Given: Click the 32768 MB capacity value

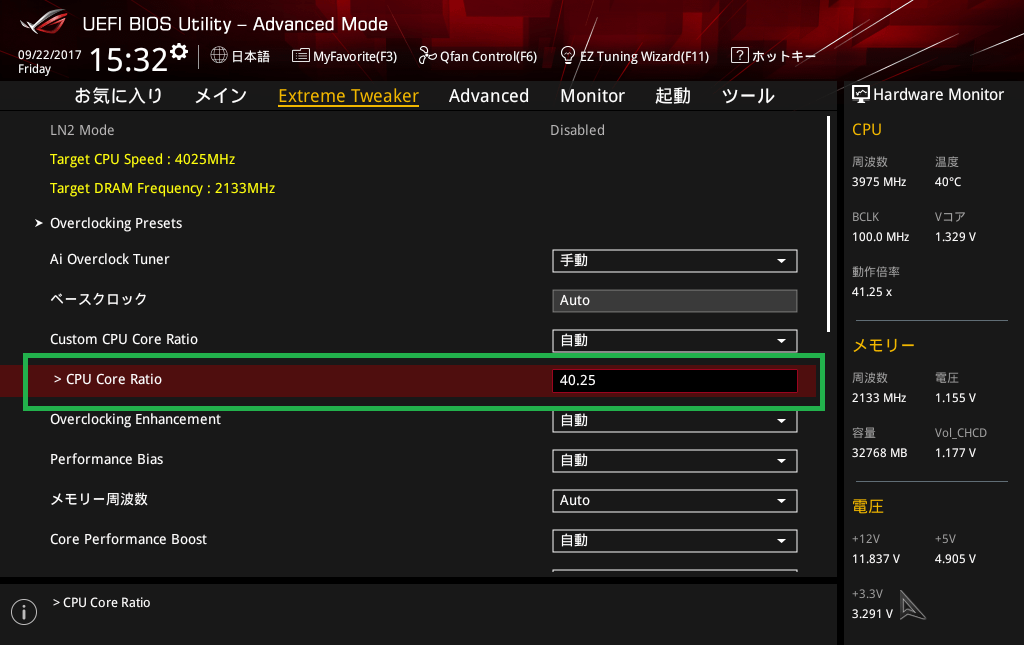Looking at the screenshot, I should point(879,453).
